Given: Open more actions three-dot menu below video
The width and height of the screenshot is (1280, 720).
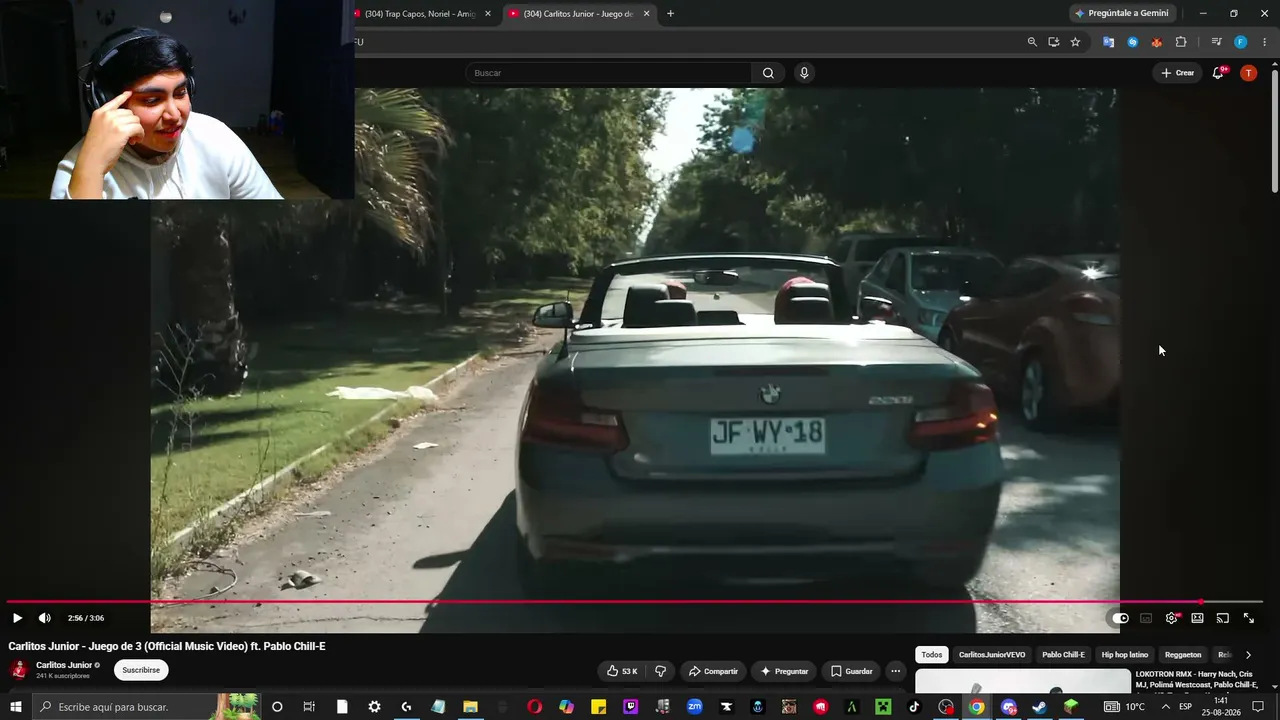Looking at the screenshot, I should coord(896,671).
